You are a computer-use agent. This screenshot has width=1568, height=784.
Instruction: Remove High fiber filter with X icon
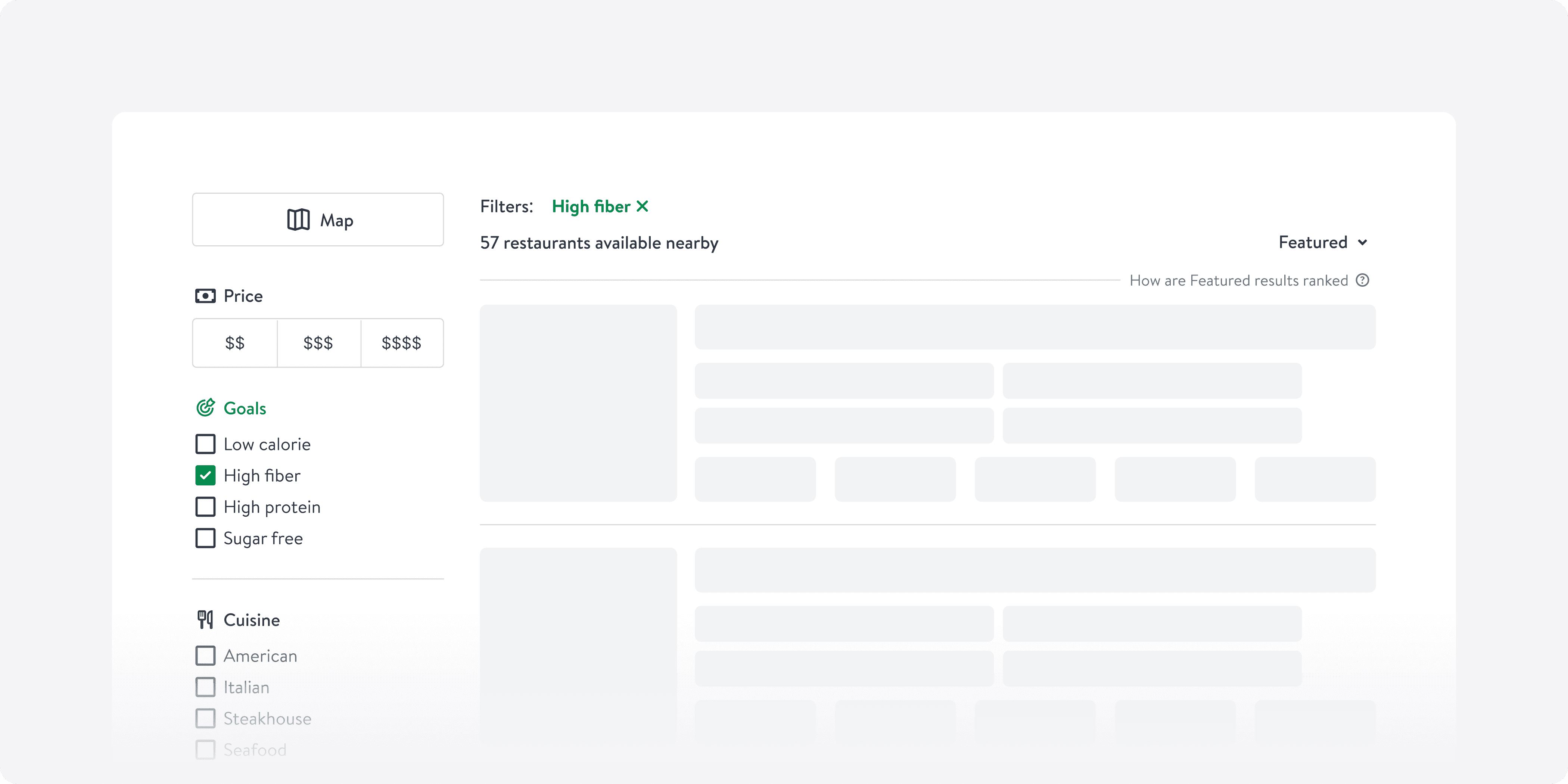click(642, 207)
